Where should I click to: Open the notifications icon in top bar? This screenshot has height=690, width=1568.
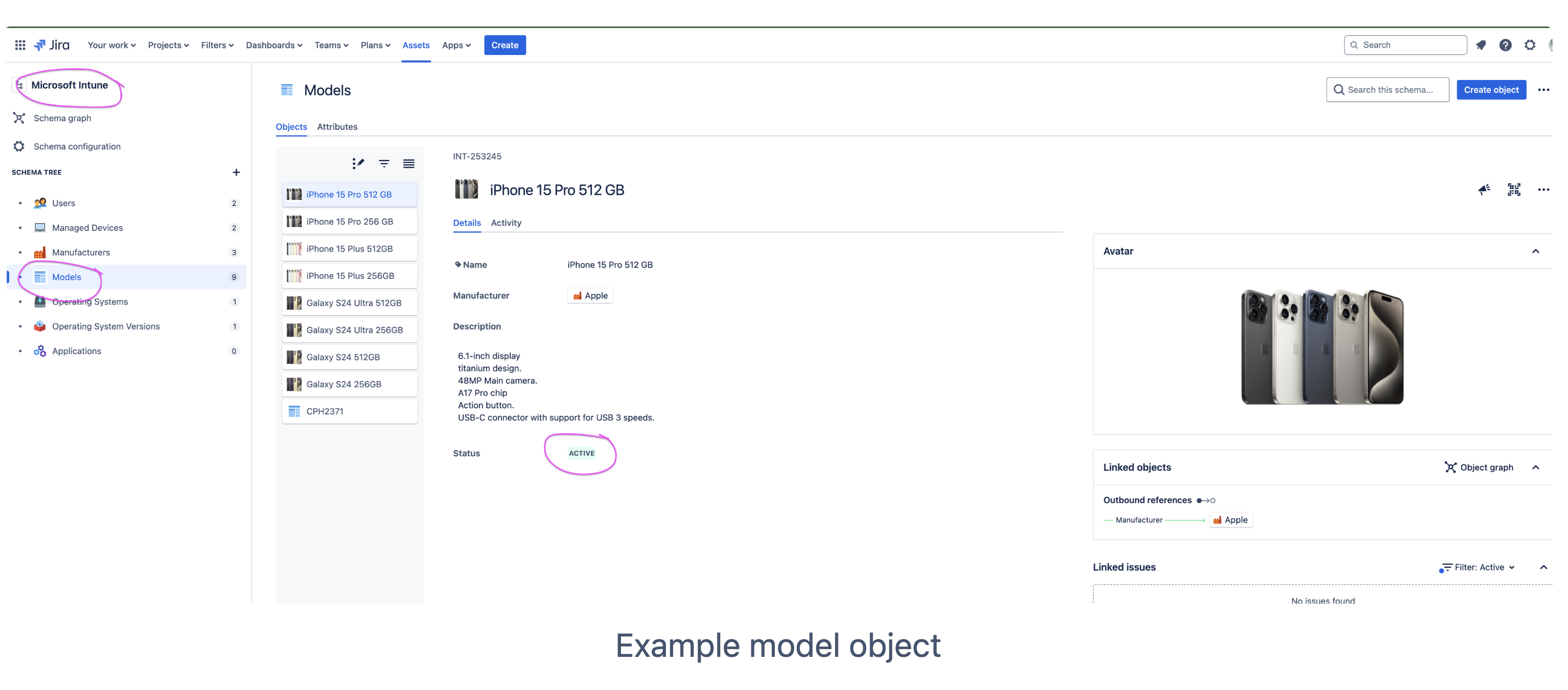(1481, 45)
